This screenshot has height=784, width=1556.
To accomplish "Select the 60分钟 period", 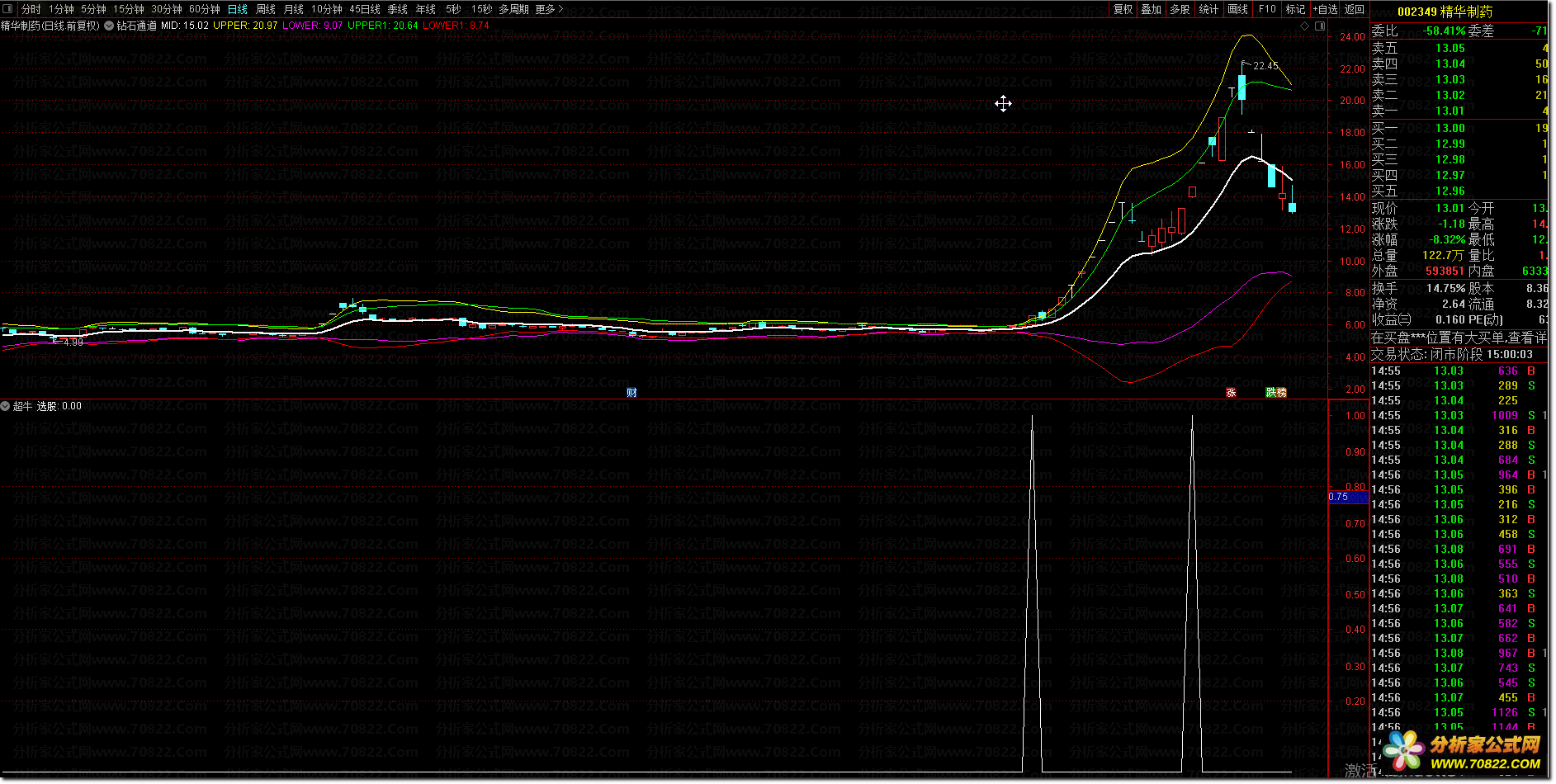I will point(205,9).
